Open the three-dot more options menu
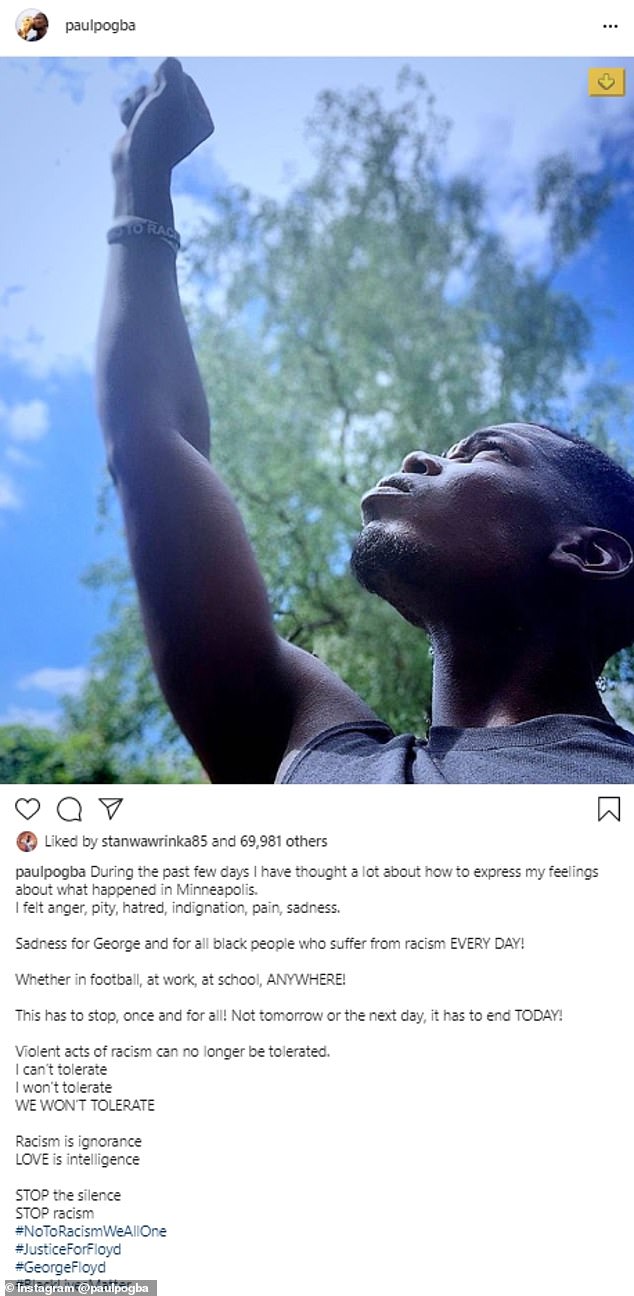The height and width of the screenshot is (1296, 634). [x=610, y=26]
